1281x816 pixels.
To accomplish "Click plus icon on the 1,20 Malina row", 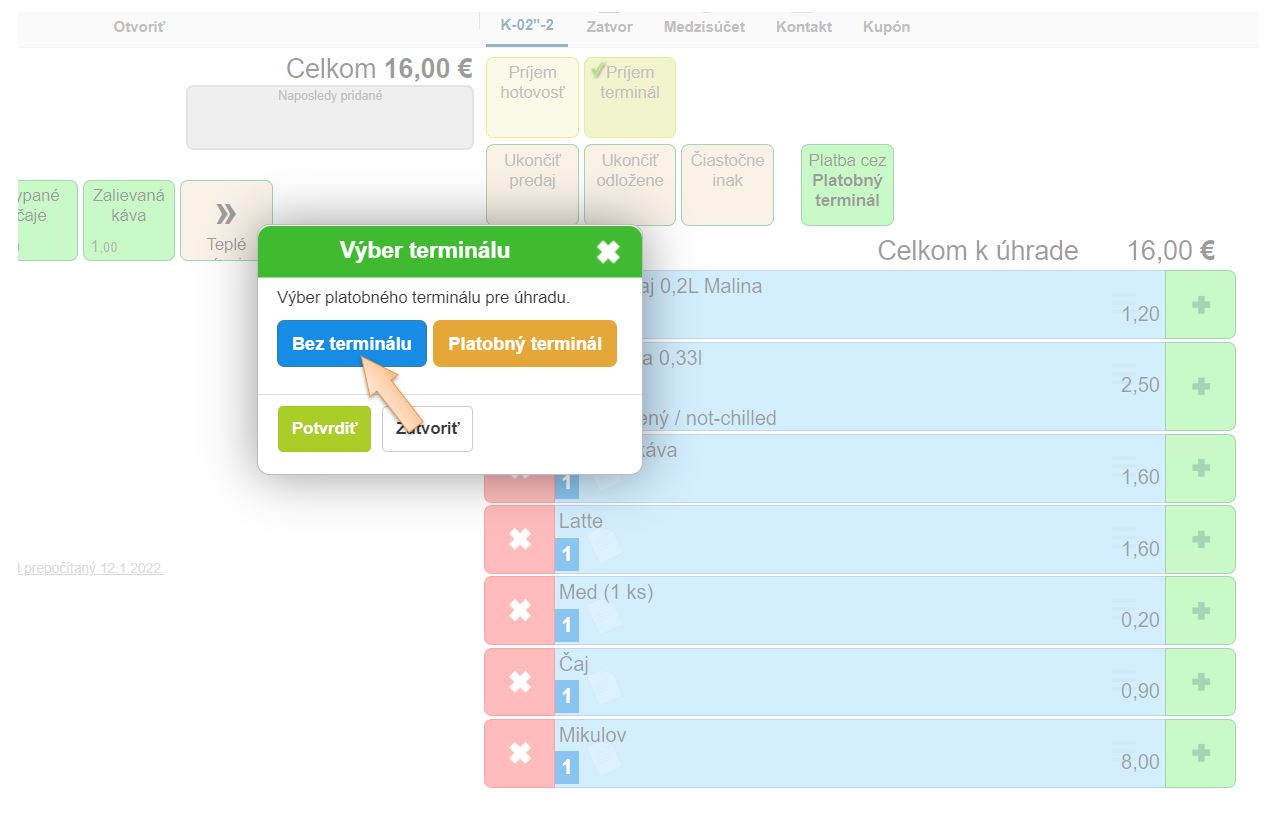I will click(1200, 304).
